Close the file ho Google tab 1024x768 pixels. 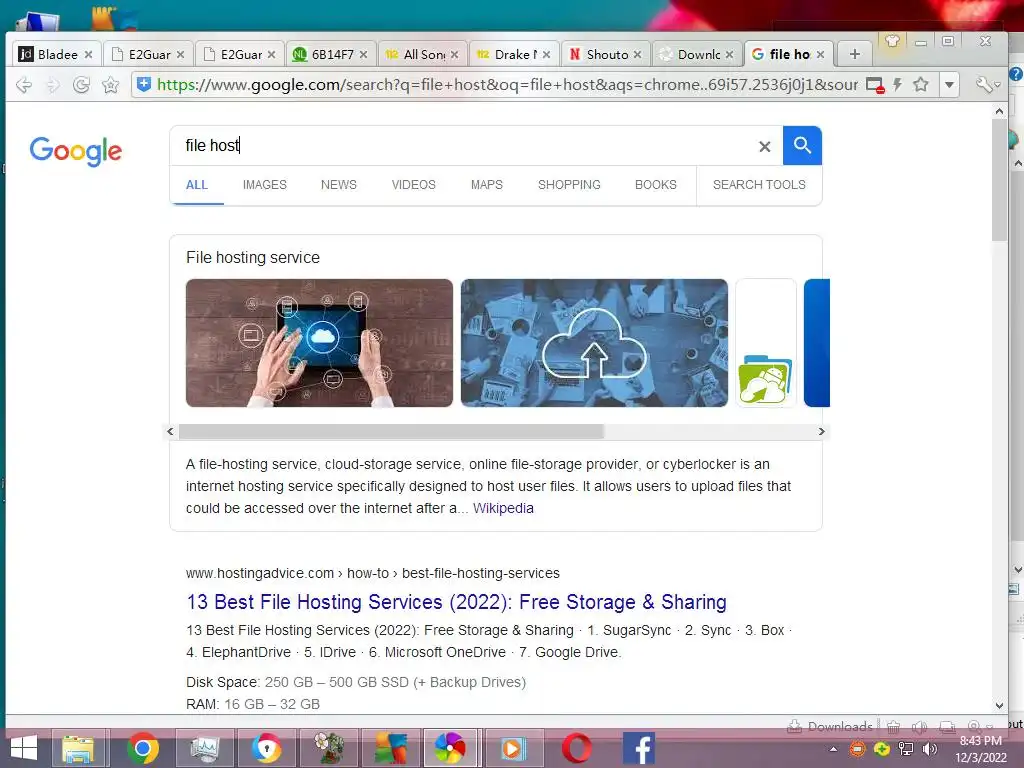(820, 55)
